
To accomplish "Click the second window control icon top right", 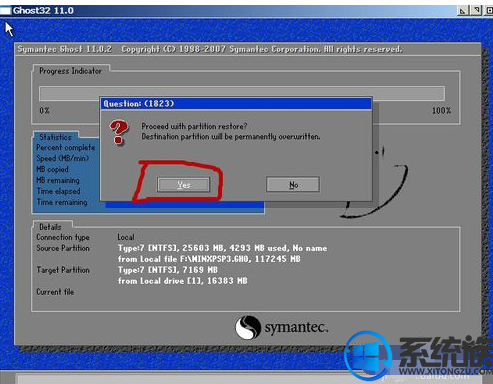I will 476,11.
